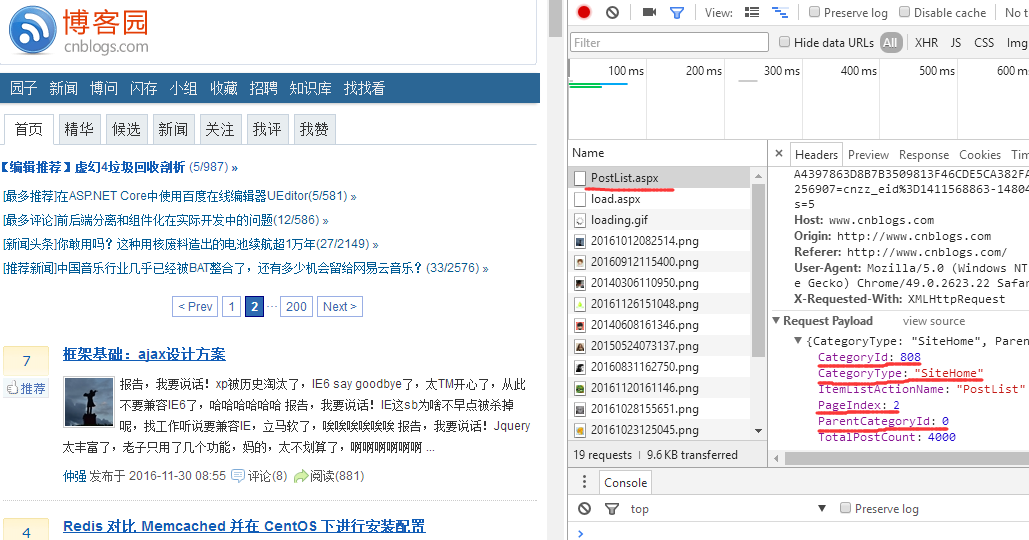Open author link 仲强
Image resolution: width=1029 pixels, height=540 pixels.
tap(74, 476)
